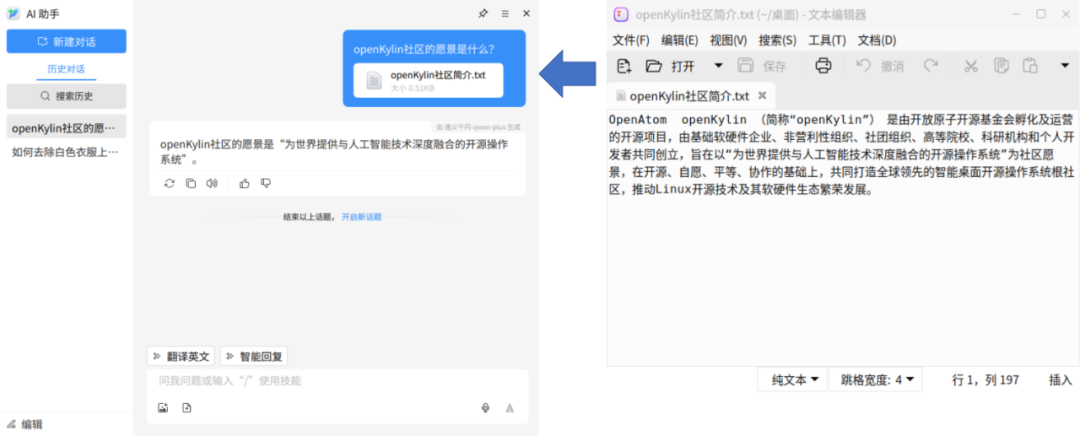Viewport: 1080px width, 436px height.
Task: Select the 智能回复 skill chip
Action: tap(254, 356)
